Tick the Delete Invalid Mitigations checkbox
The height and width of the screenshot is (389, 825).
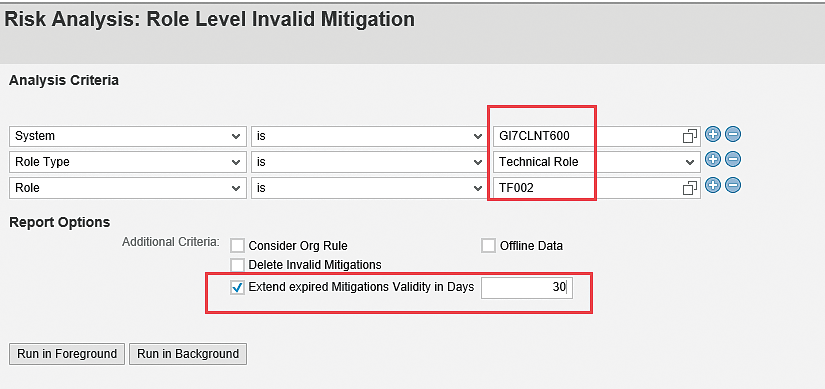click(238, 265)
